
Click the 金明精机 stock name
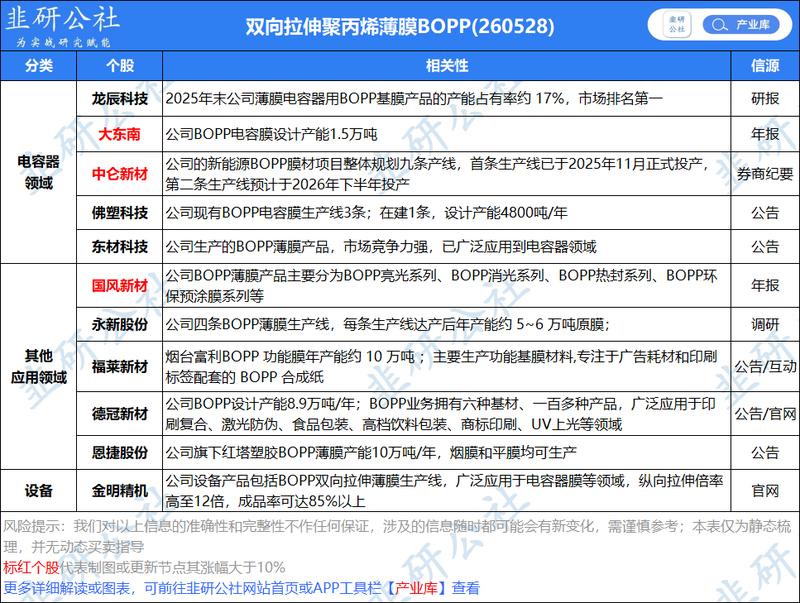pyautogui.click(x=119, y=491)
